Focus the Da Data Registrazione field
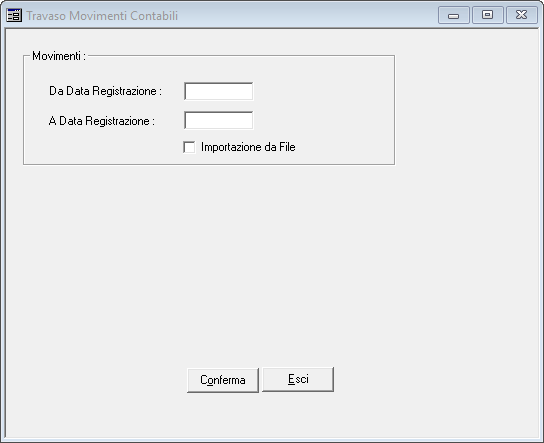The height and width of the screenshot is (443, 544). pos(219,91)
